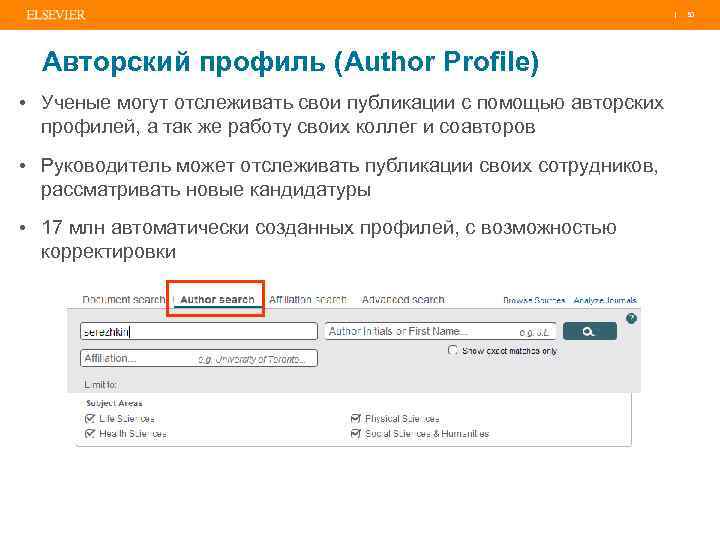
Task: Click the Limit to label
Action: [100, 385]
